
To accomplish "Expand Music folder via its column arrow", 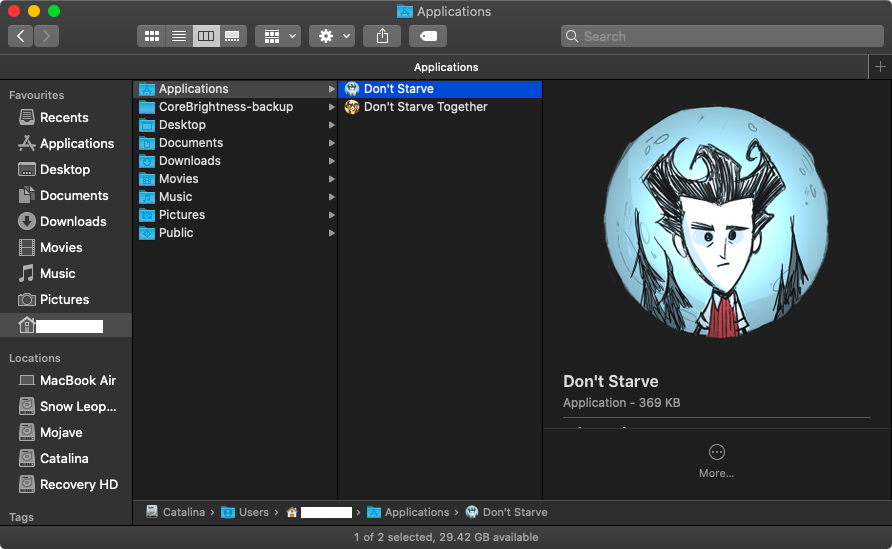I will (x=331, y=197).
